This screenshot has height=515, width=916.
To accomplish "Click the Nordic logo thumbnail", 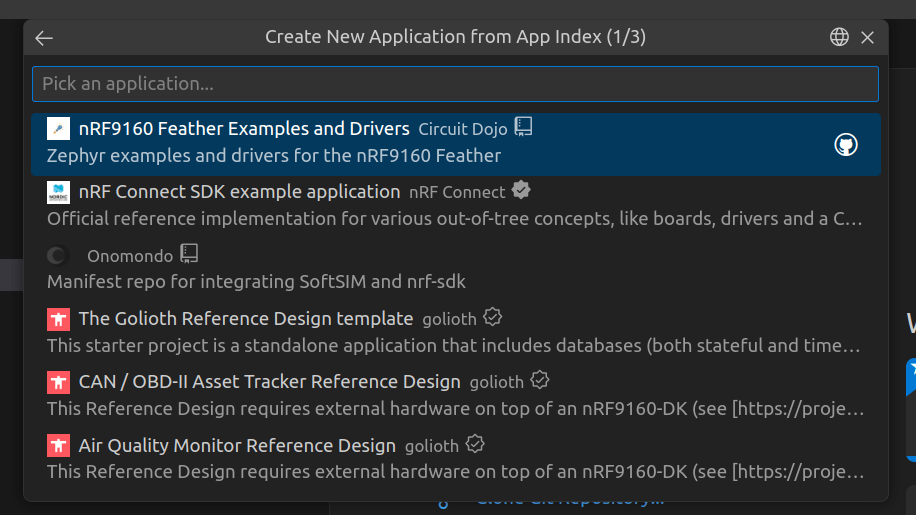I will (58, 192).
